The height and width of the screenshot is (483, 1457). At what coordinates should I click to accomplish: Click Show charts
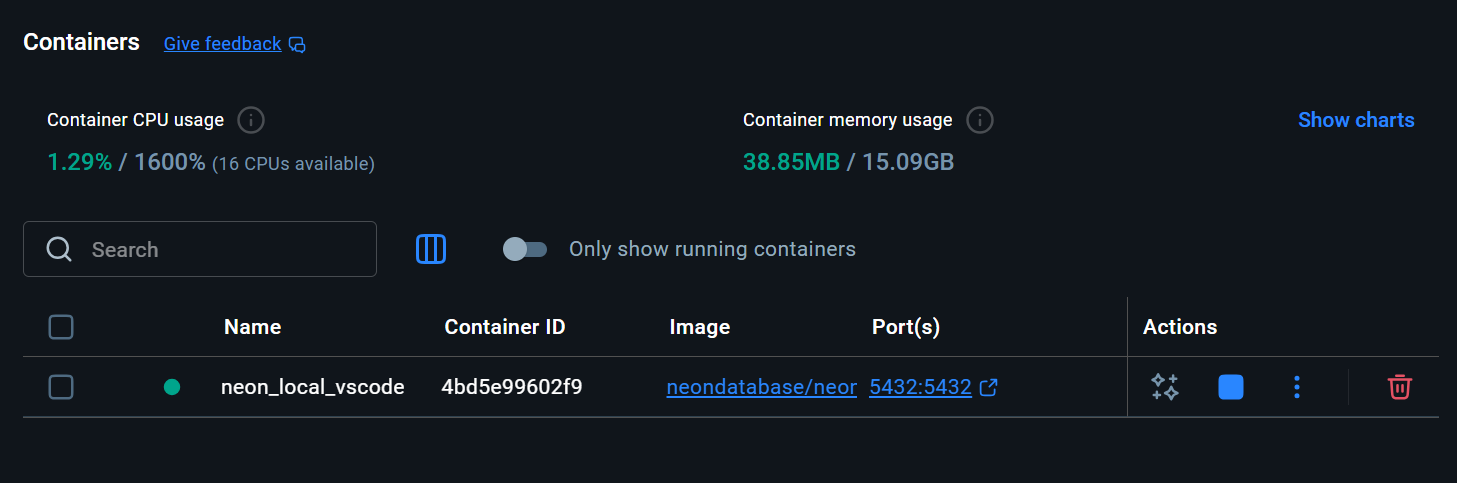1356,120
